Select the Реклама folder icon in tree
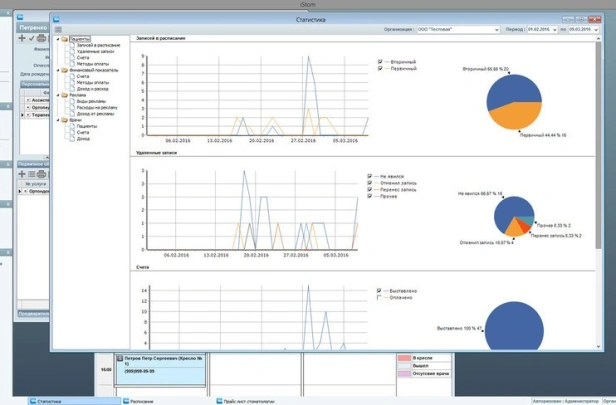The image size is (616, 405). click(x=64, y=96)
